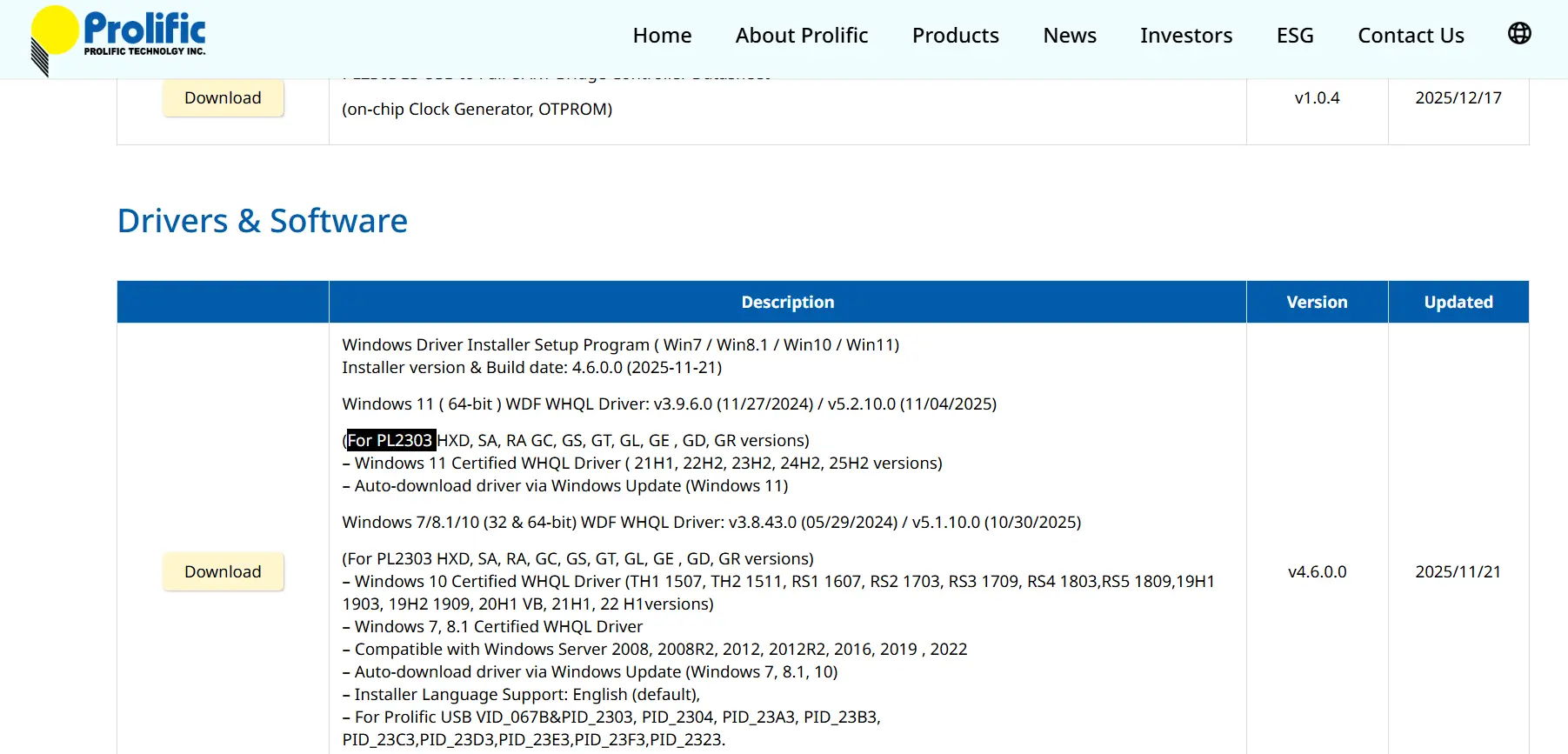Click 'Installer Language Support: English' line
The height and width of the screenshot is (754, 1568).
click(521, 695)
